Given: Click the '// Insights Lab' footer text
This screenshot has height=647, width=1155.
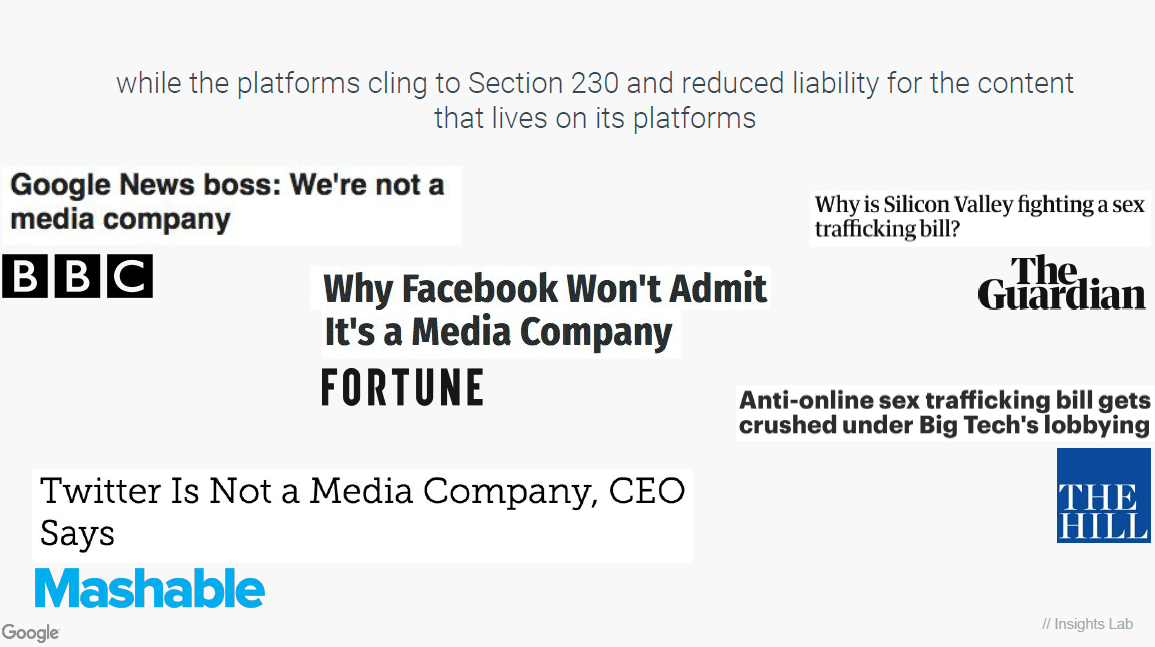Looking at the screenshot, I should (1087, 624).
